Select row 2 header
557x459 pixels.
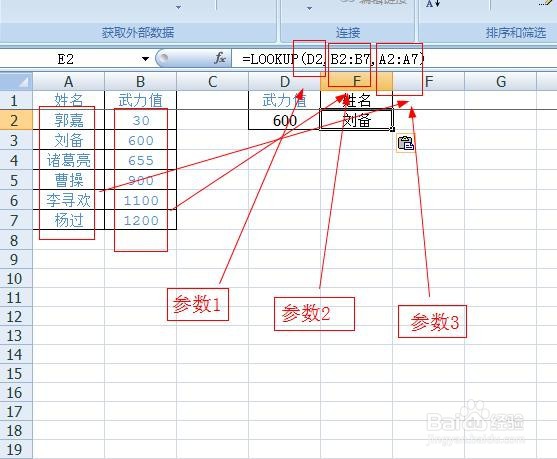(16, 120)
